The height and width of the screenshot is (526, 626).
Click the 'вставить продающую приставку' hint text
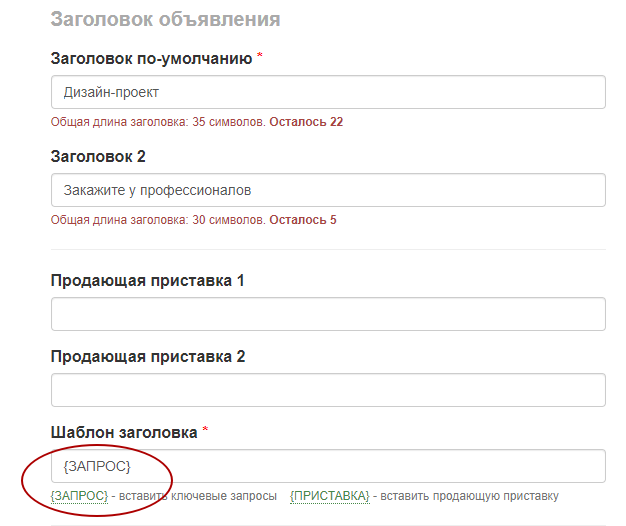(x=470, y=496)
